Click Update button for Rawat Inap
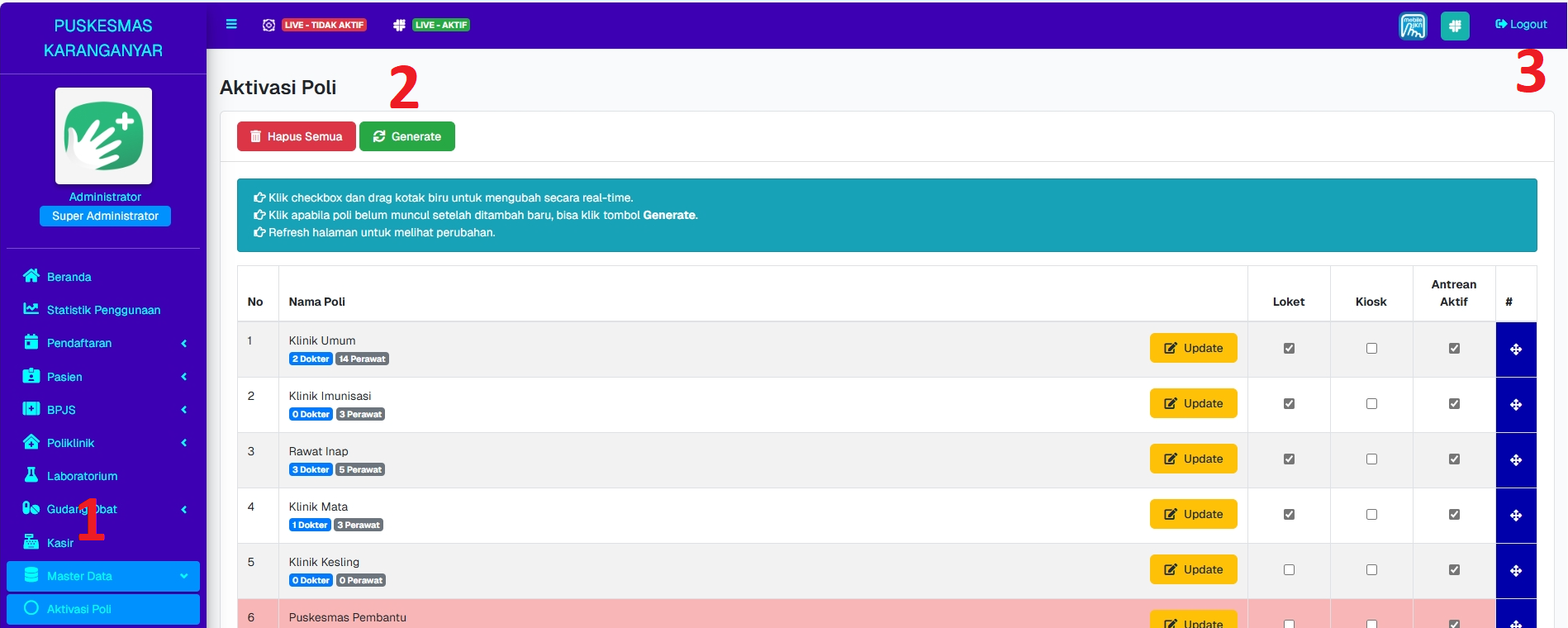This screenshot has height=628, width=1568. [1193, 459]
